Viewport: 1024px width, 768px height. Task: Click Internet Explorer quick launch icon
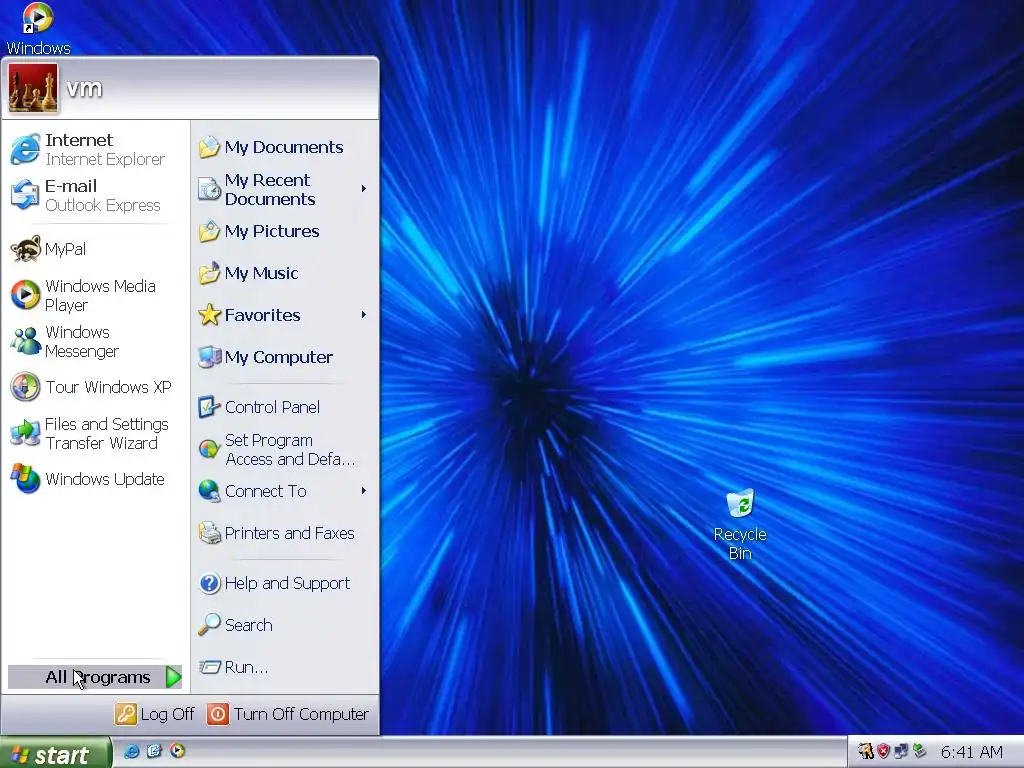click(x=131, y=751)
